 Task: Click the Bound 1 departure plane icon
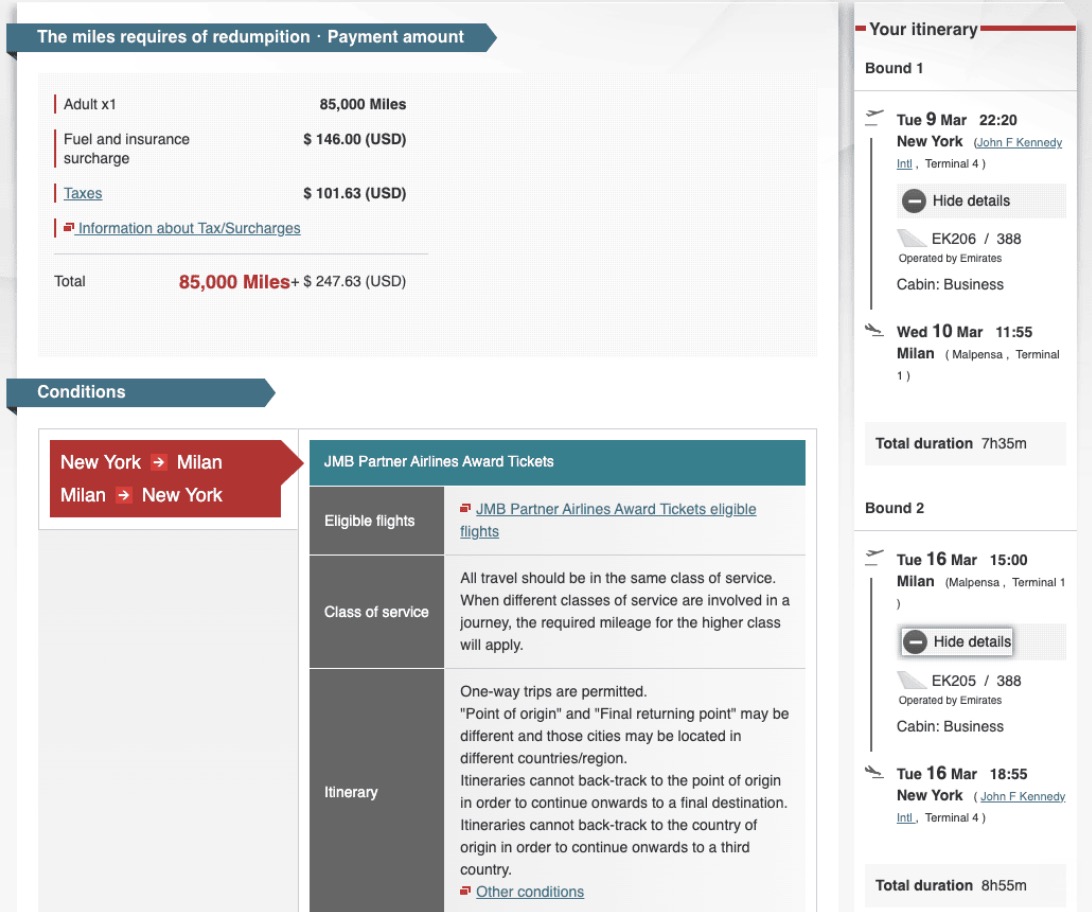(874, 117)
